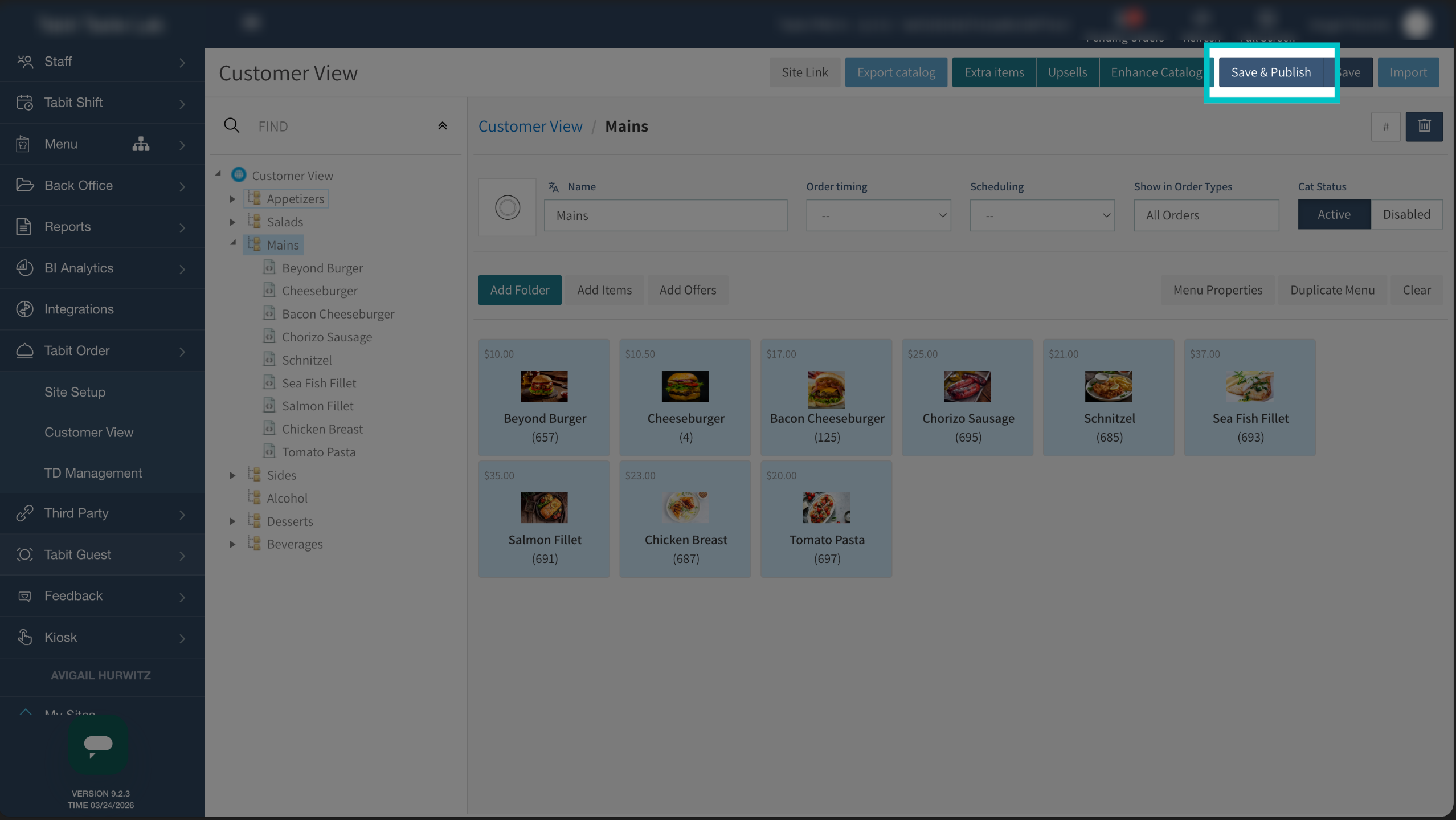Open the Reports section in sidebar
This screenshot has height=820, width=1456.
[102, 227]
